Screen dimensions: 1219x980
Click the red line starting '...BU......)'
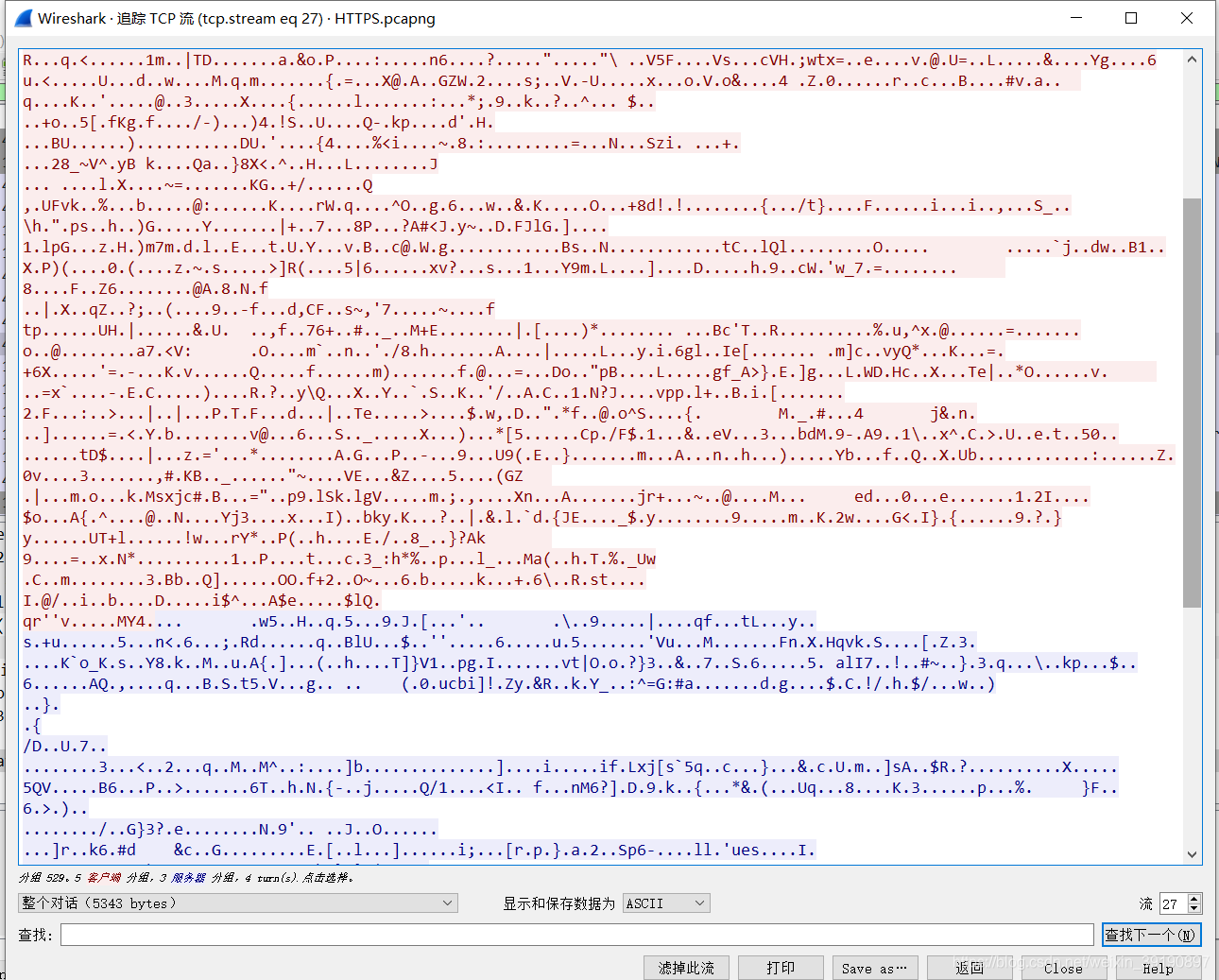coord(381,143)
